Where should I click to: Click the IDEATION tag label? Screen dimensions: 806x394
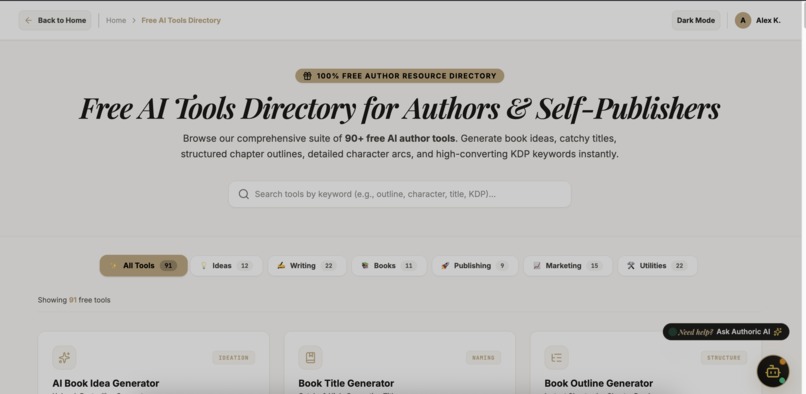point(233,357)
